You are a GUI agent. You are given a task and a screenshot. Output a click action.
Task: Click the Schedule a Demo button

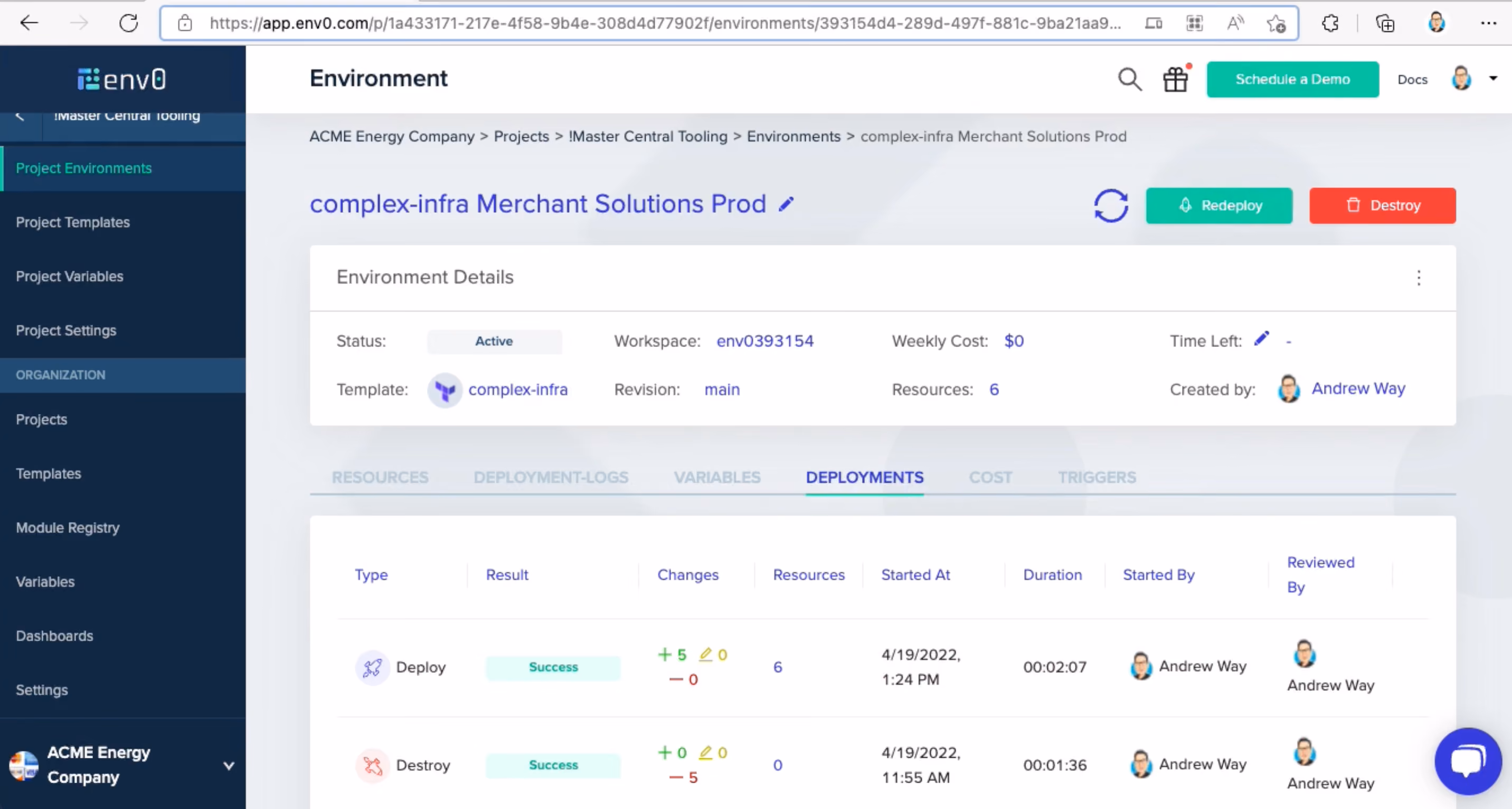coord(1292,79)
